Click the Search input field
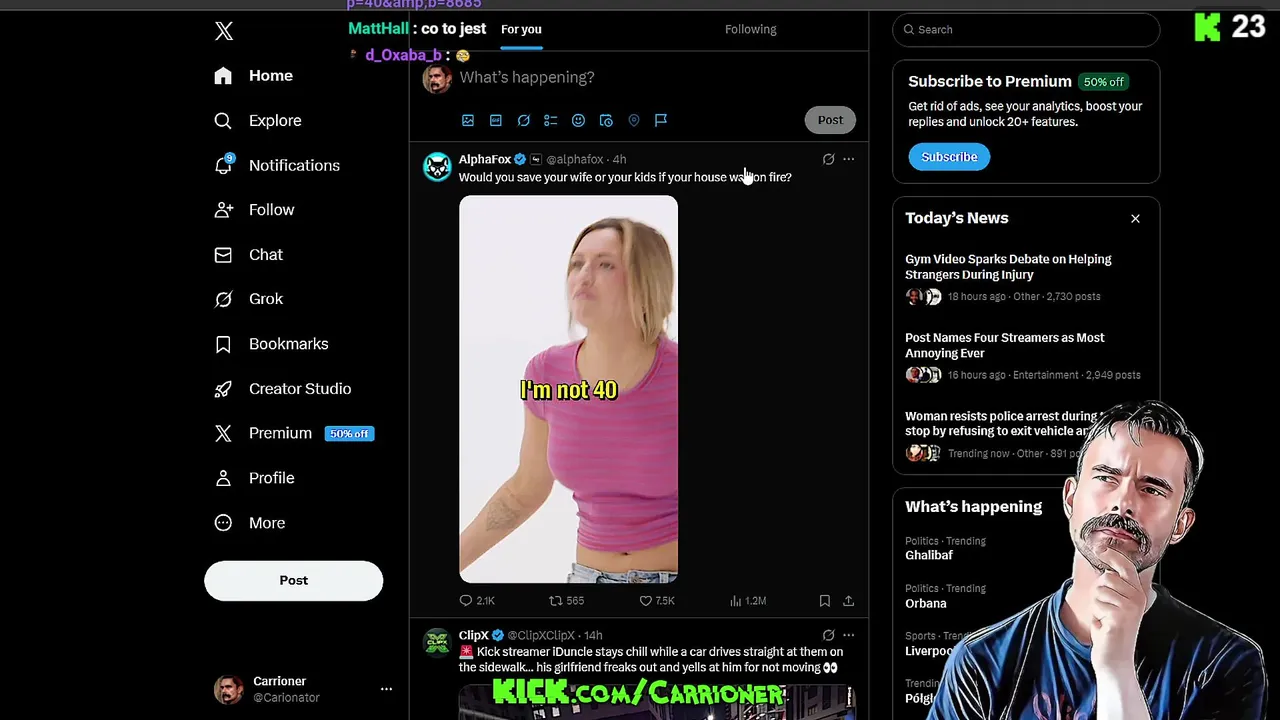The image size is (1280, 720). 1026,30
